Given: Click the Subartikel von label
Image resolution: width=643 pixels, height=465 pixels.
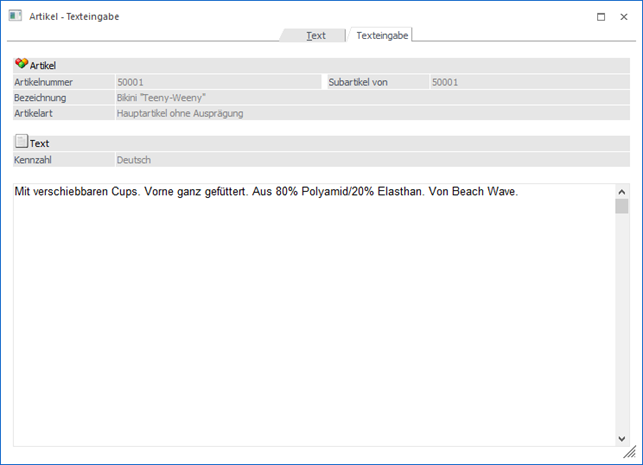Looking at the screenshot, I should pyautogui.click(x=357, y=82).
